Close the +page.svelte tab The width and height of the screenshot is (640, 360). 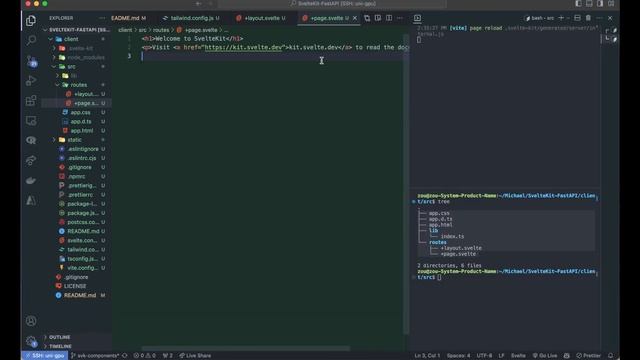(355, 18)
